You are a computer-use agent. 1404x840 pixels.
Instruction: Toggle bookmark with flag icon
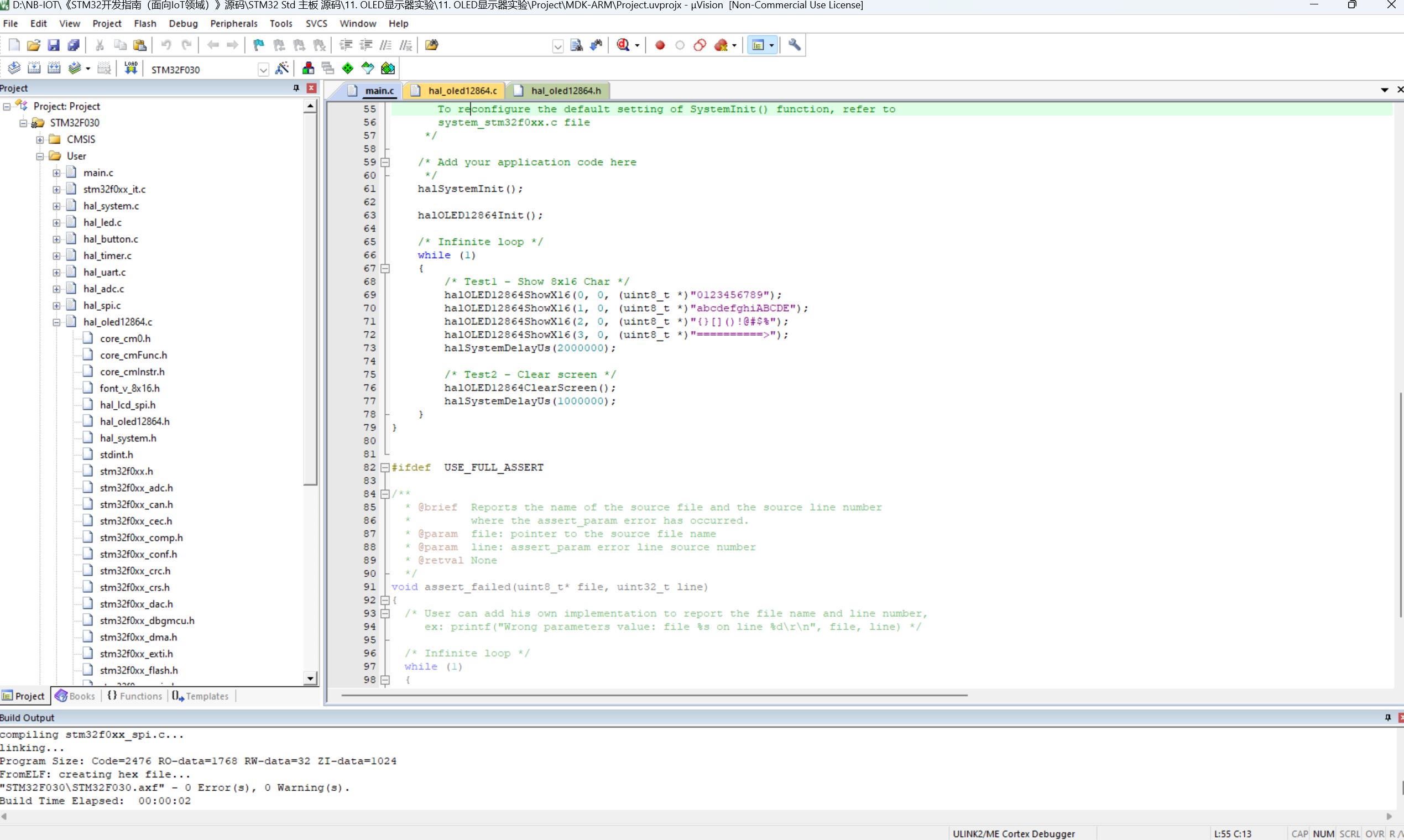tap(259, 45)
